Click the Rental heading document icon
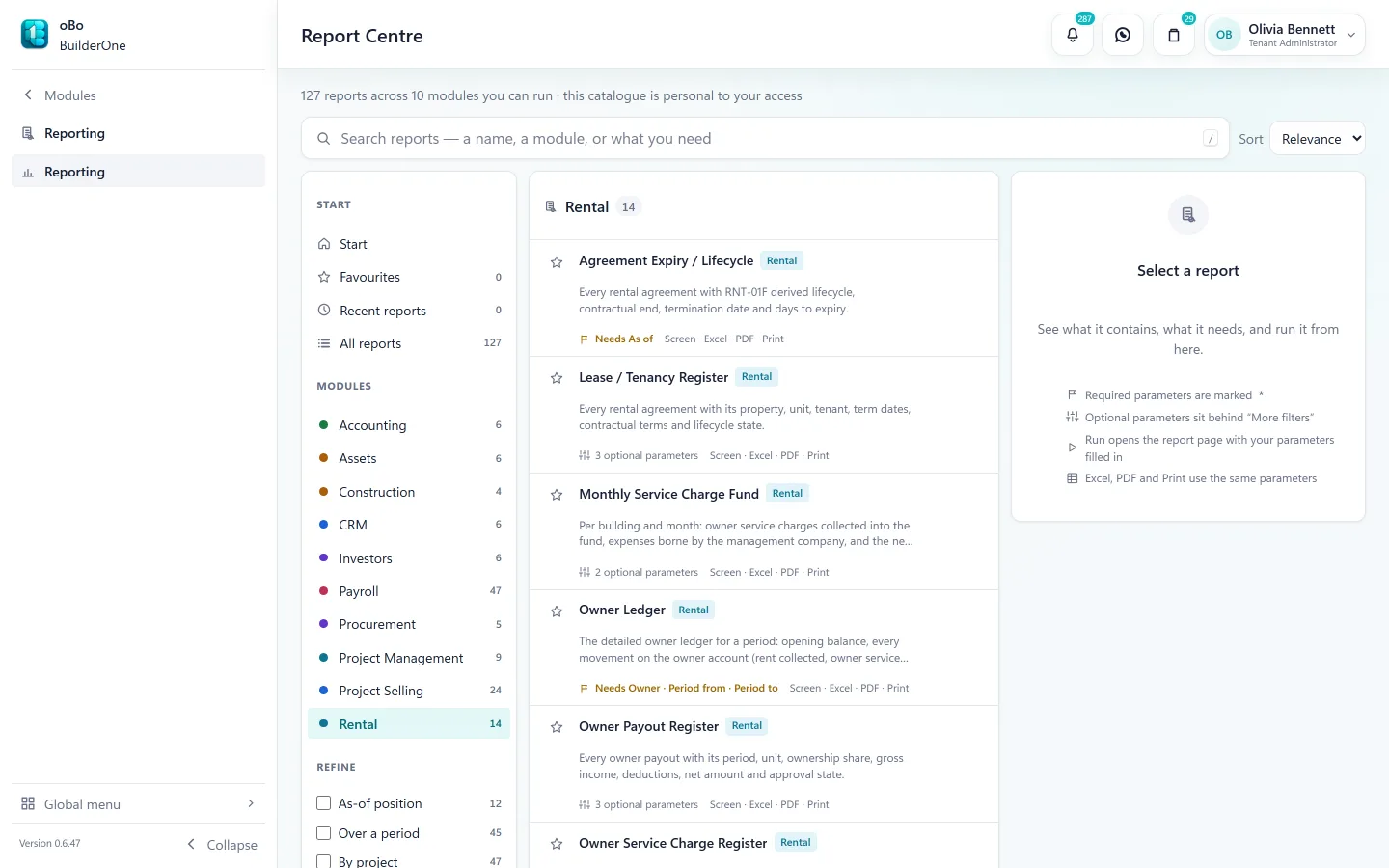The width and height of the screenshot is (1389, 868). click(x=551, y=207)
